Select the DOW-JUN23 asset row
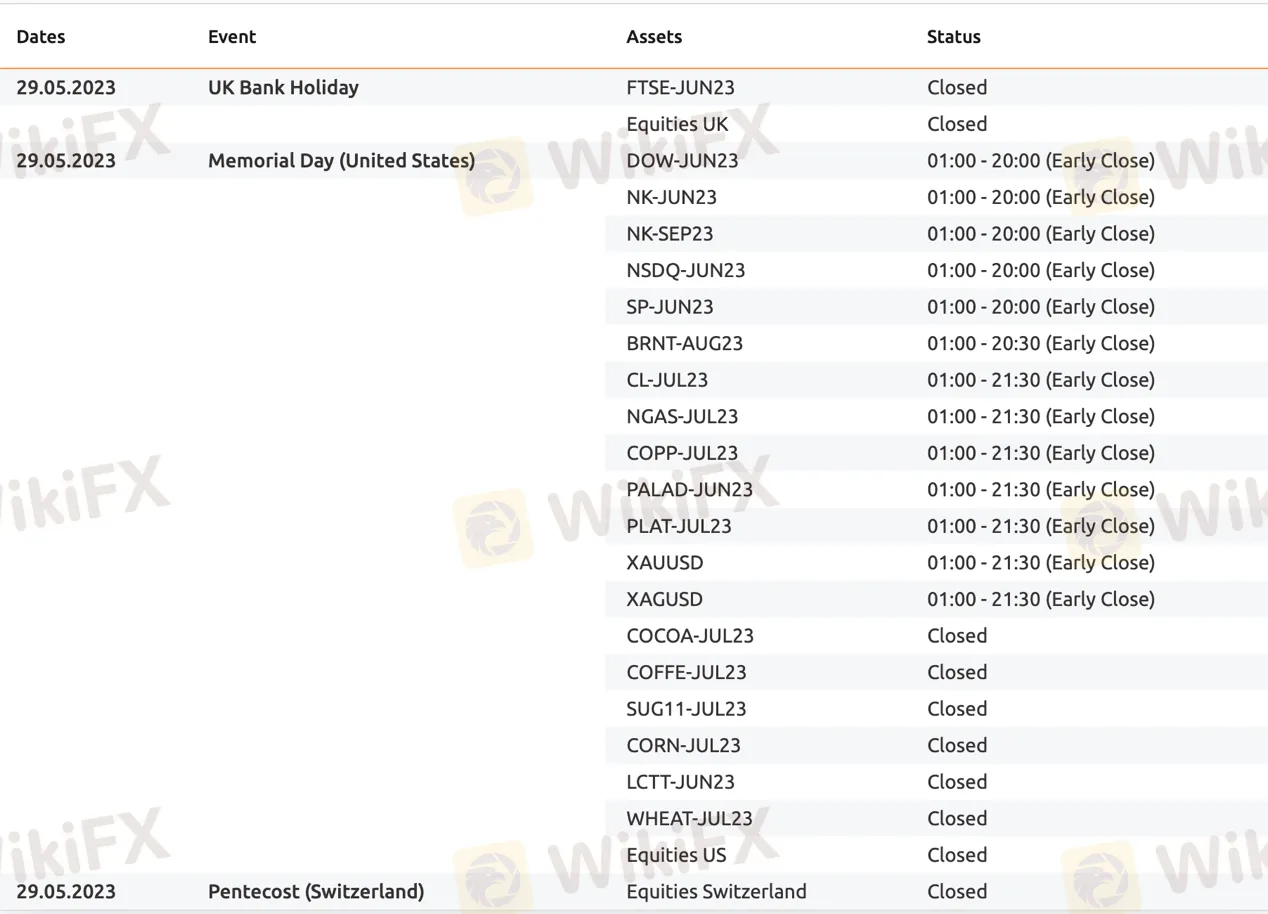The image size is (1268, 914). 682,161
